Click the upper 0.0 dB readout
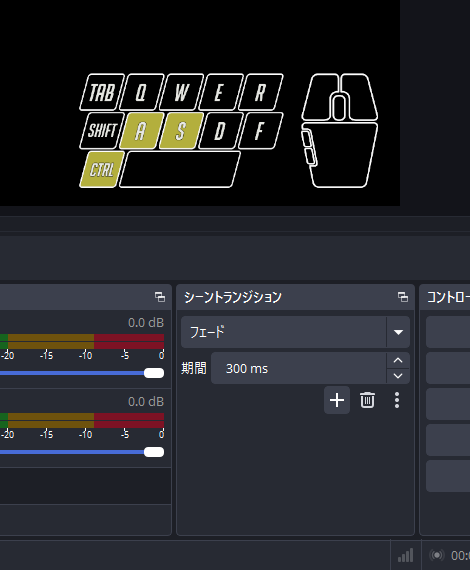 pyautogui.click(x=146, y=323)
